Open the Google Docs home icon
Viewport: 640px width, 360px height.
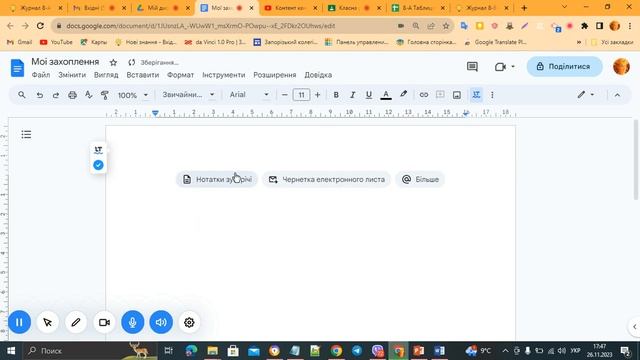coord(17,68)
